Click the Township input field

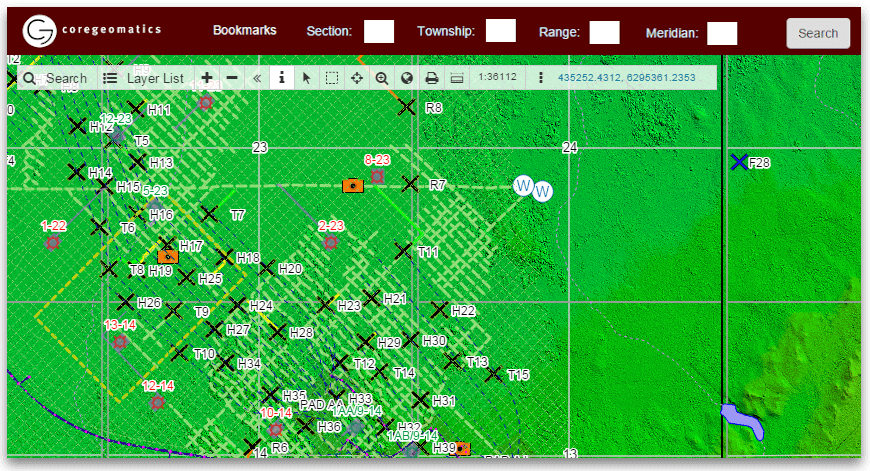[500, 31]
